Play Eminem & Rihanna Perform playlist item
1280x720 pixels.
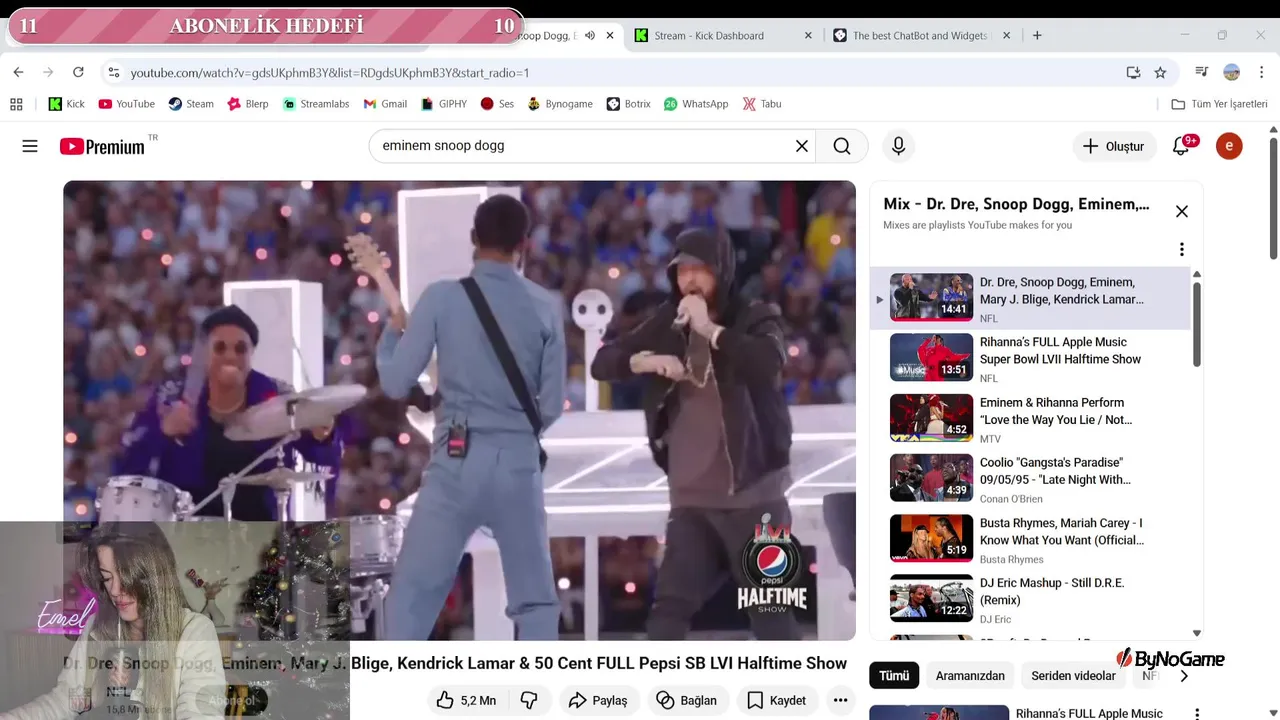click(1030, 418)
